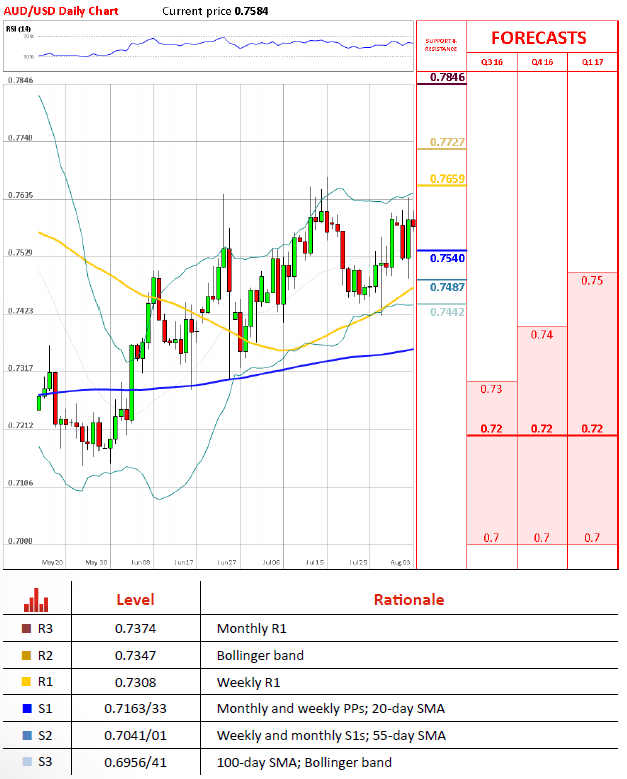Image resolution: width=627 pixels, height=779 pixels.
Task: Click the 100-day SMA; Bollinger band rationale
Action: coord(304,762)
